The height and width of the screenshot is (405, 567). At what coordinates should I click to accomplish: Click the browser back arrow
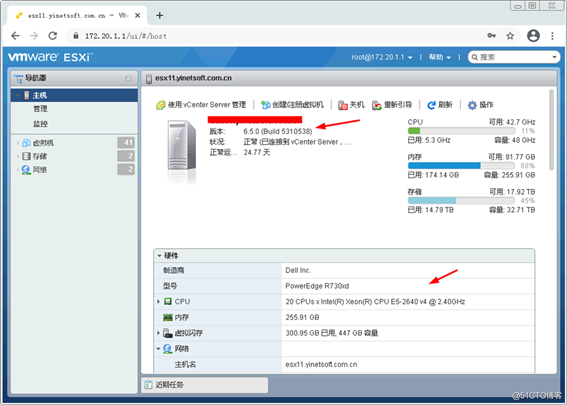[15, 36]
